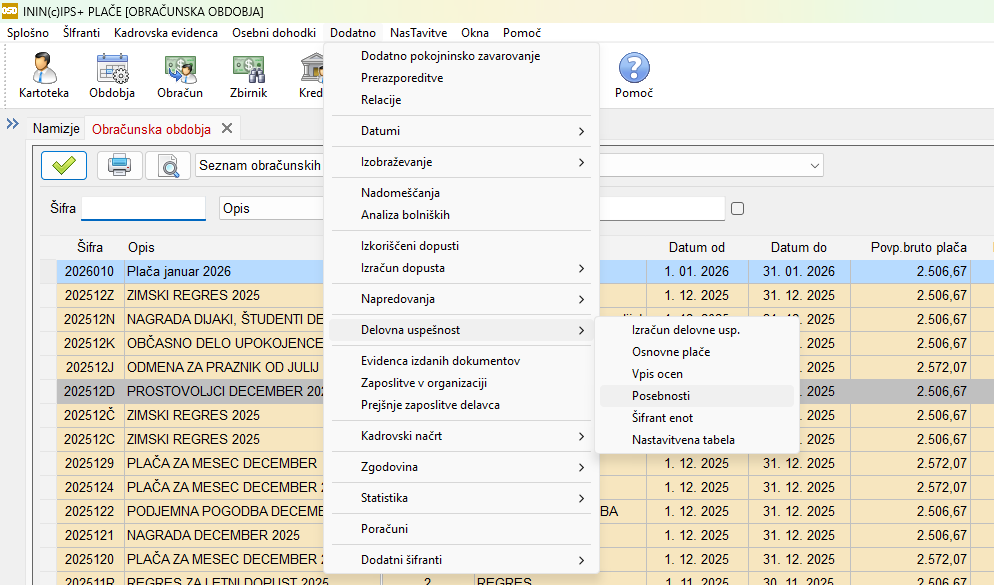Click the printer icon button
Image resolution: width=994 pixels, height=585 pixels.
(x=119, y=165)
